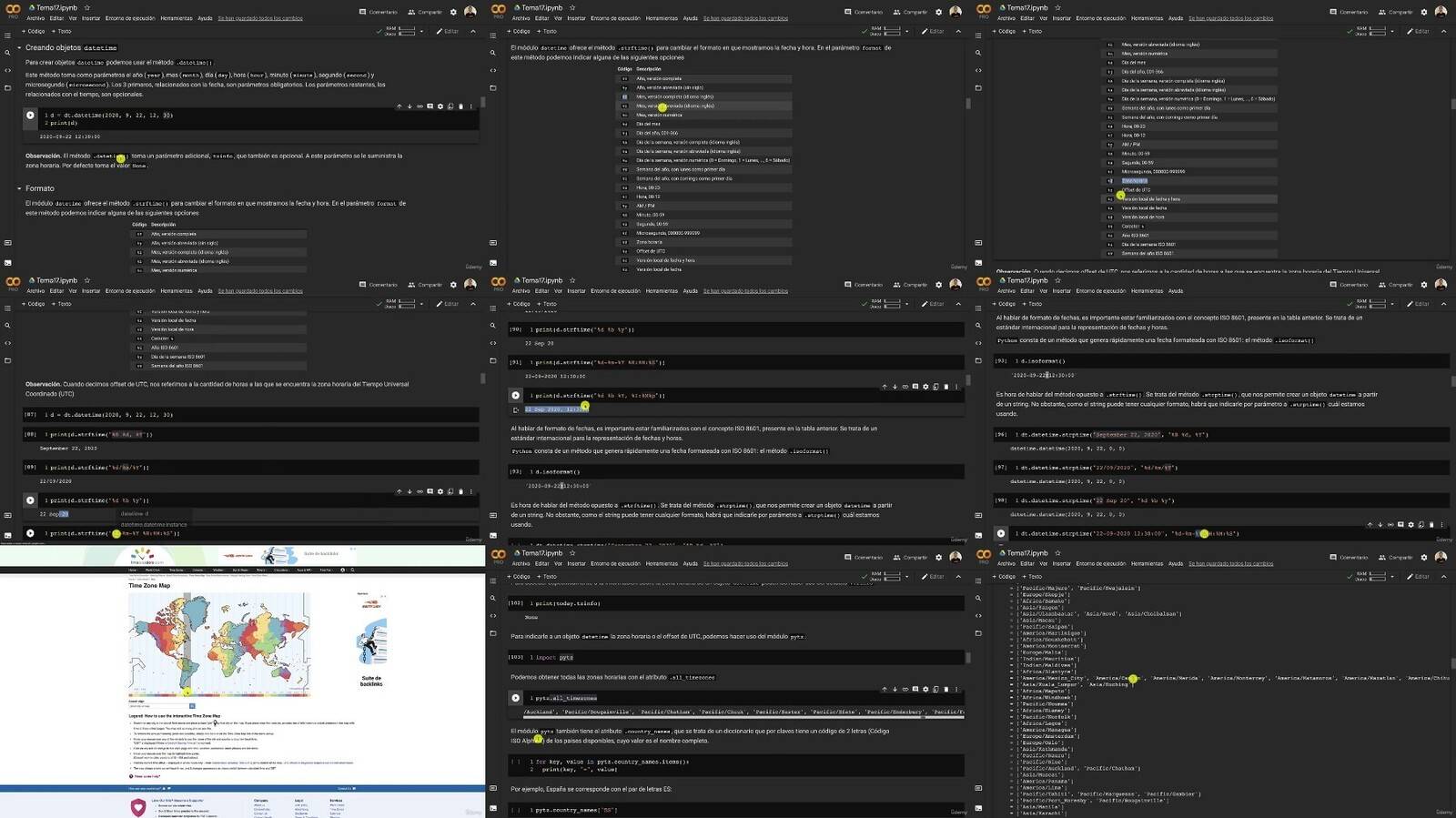Open more options for the pytz.all_timezones cell
The height and width of the screenshot is (818, 1456).
955,689
